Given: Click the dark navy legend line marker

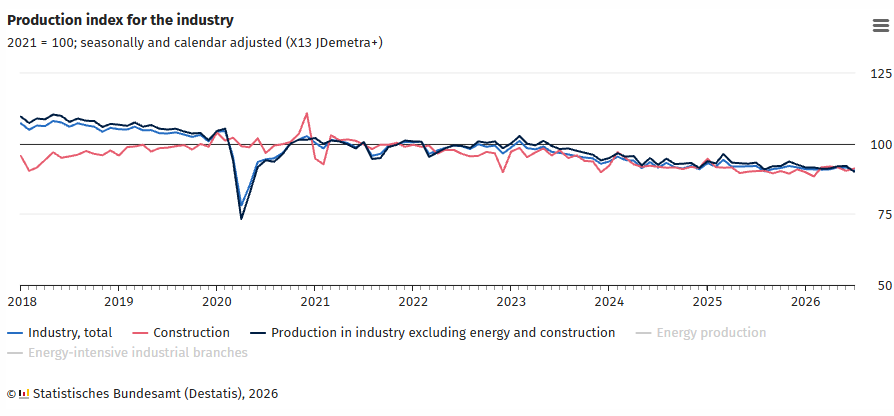Looking at the screenshot, I should pyautogui.click(x=258, y=333).
